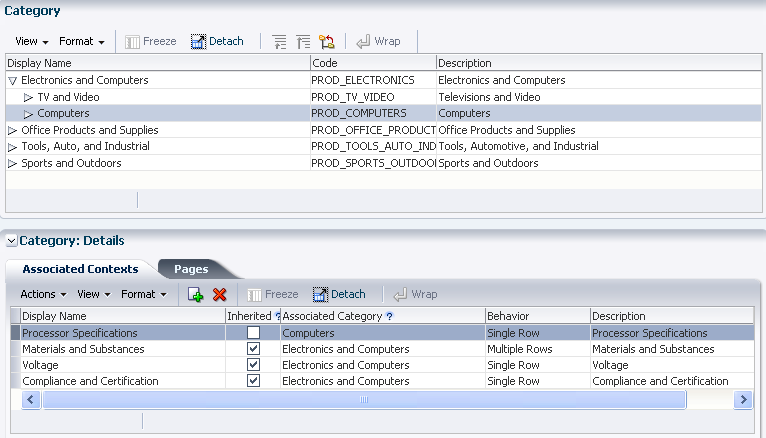Select Compliance and Certification context name
Viewport: 766px width, 438px height.
(x=90, y=381)
